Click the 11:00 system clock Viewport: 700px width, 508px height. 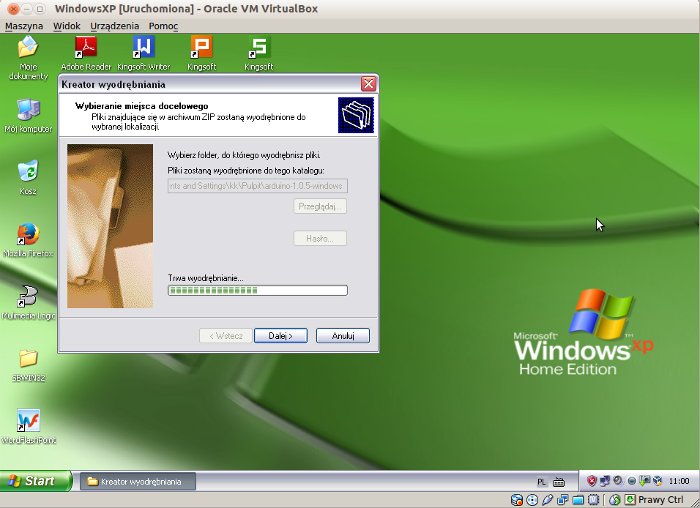[679, 481]
